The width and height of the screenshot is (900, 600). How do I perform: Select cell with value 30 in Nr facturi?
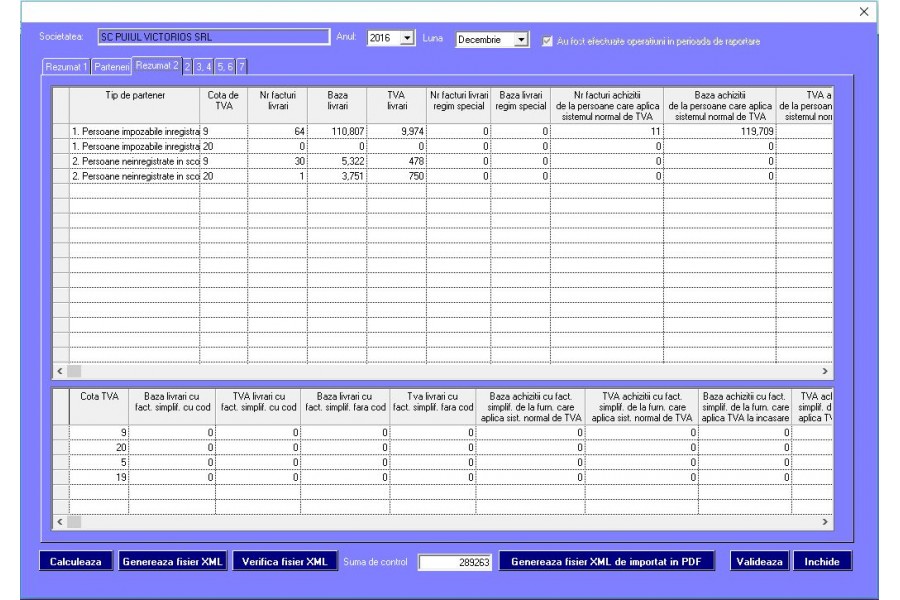click(x=278, y=161)
